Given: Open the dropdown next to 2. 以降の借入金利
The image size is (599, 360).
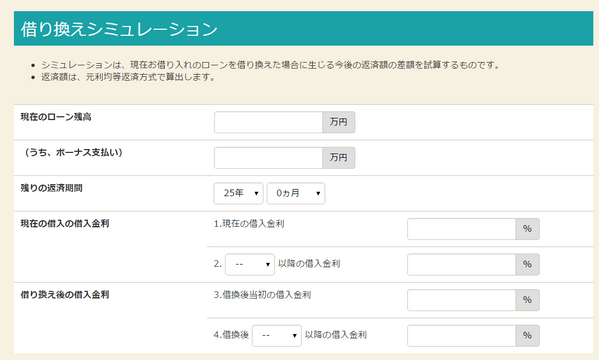Looking at the screenshot, I should 250,264.
